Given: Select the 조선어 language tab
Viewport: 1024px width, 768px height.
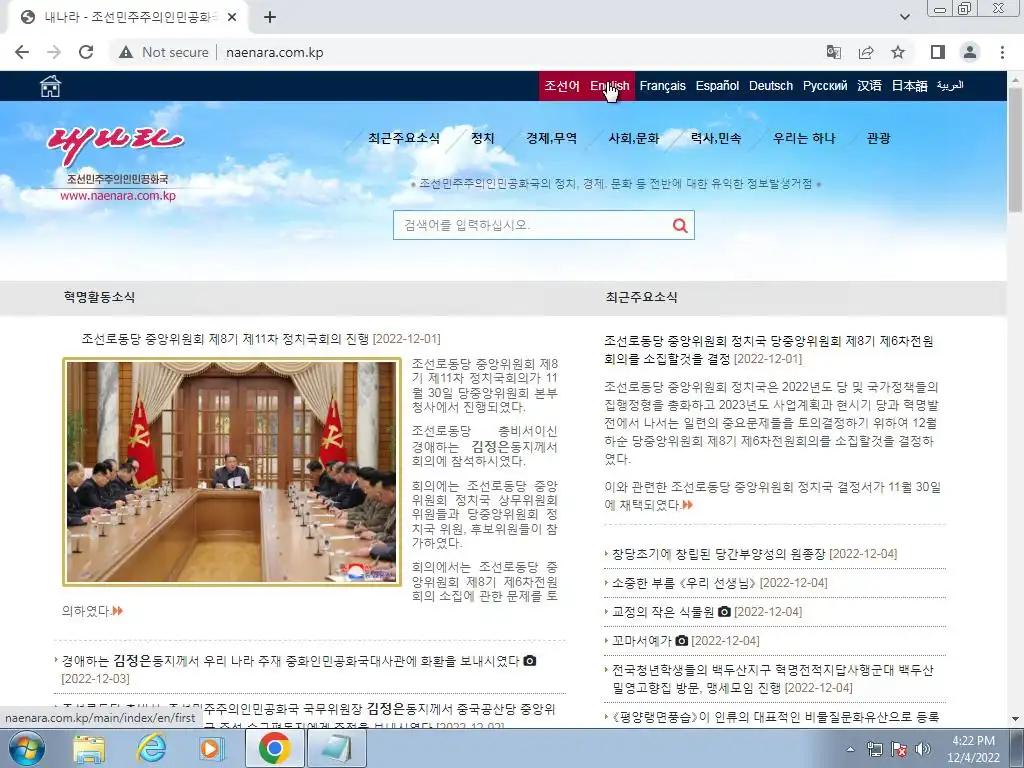Looking at the screenshot, I should [562, 86].
